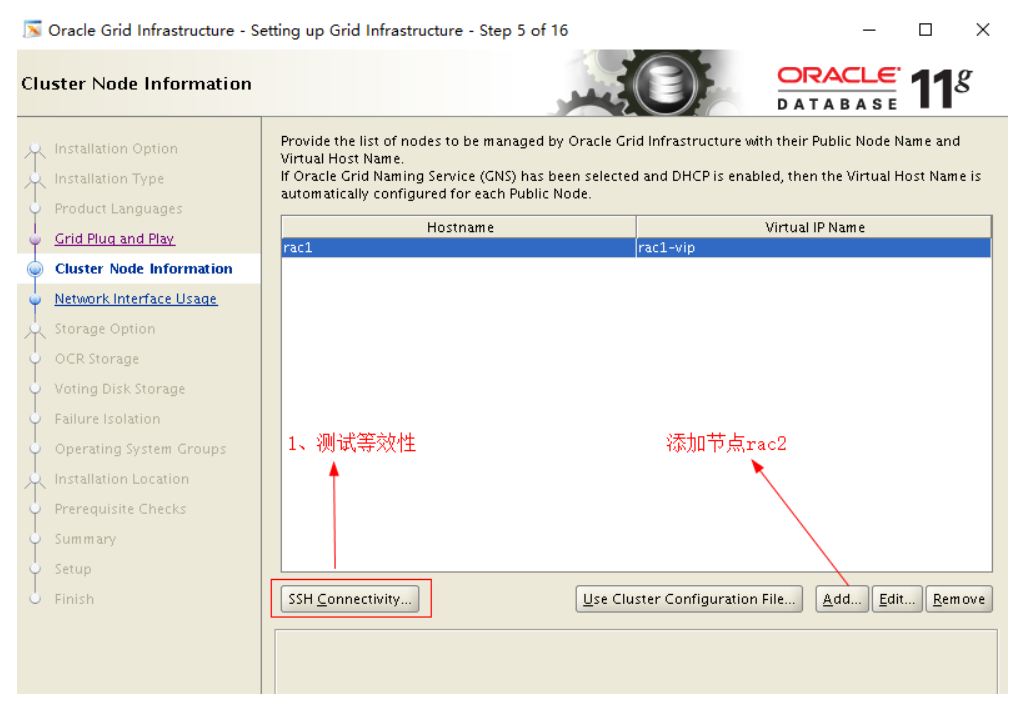Image resolution: width=1029 pixels, height=712 pixels.
Task: Click Voting Disk Storage step
Action: [120, 389]
